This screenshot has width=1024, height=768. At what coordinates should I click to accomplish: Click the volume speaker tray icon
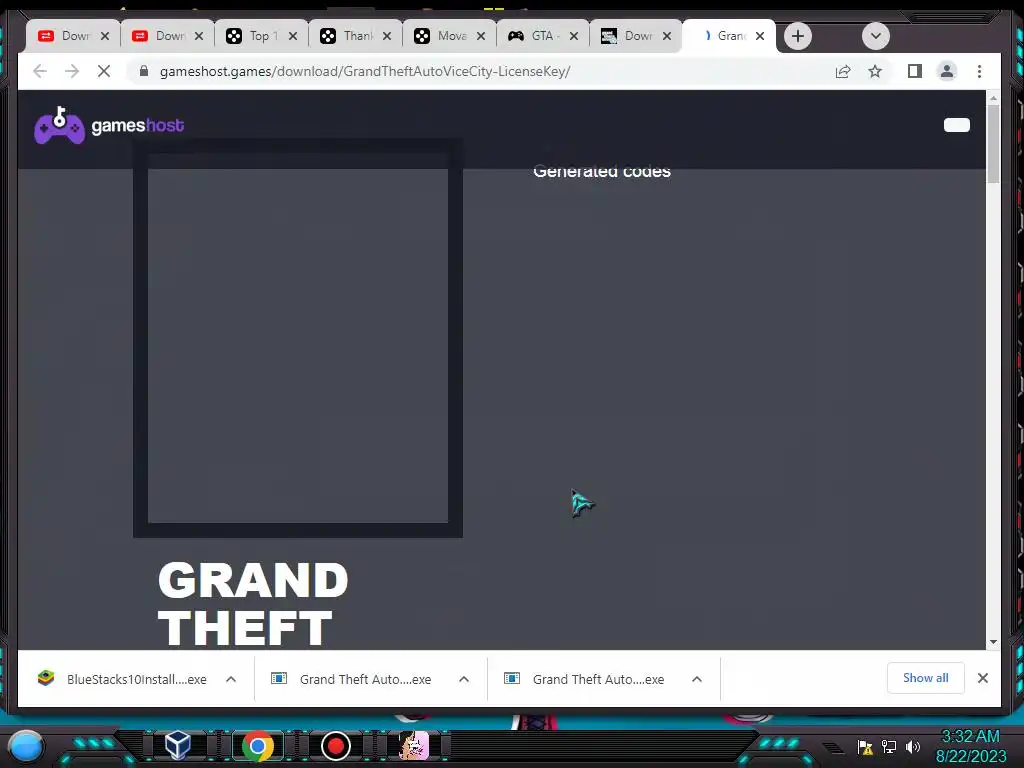(x=912, y=746)
